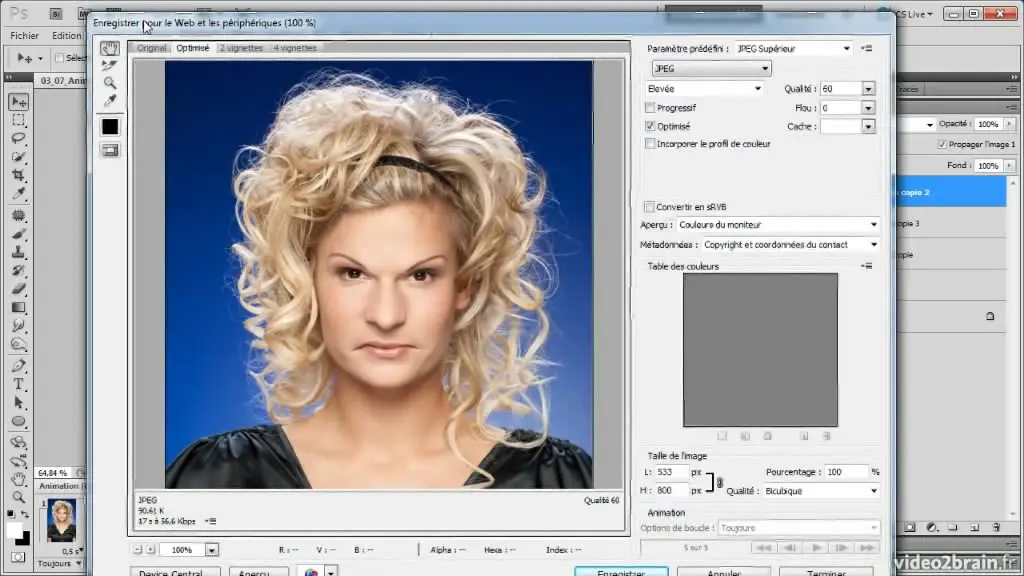Screen dimensions: 1024x576
Task: Select the Crop tool
Action: coord(18,175)
